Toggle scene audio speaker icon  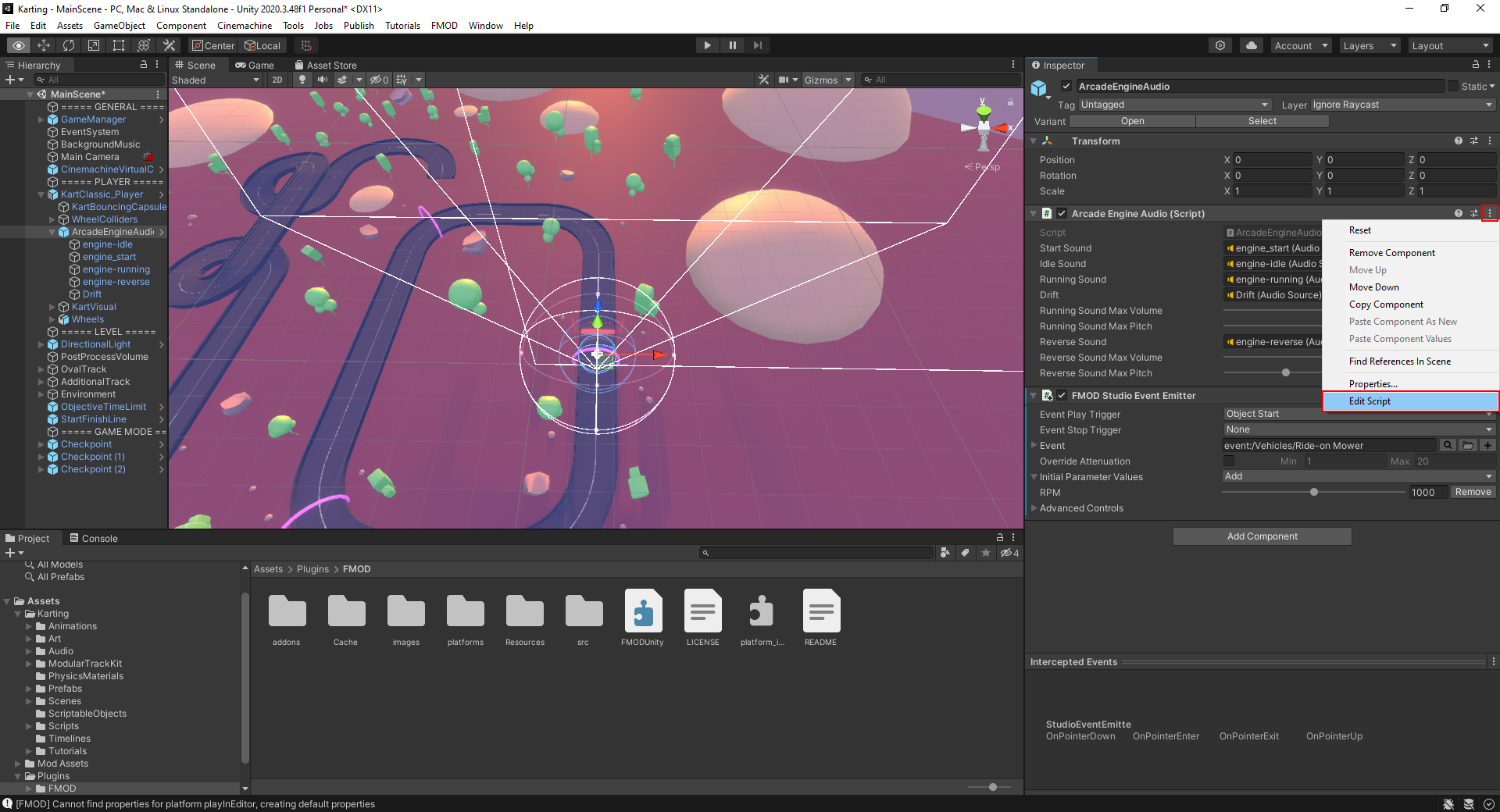[x=322, y=80]
